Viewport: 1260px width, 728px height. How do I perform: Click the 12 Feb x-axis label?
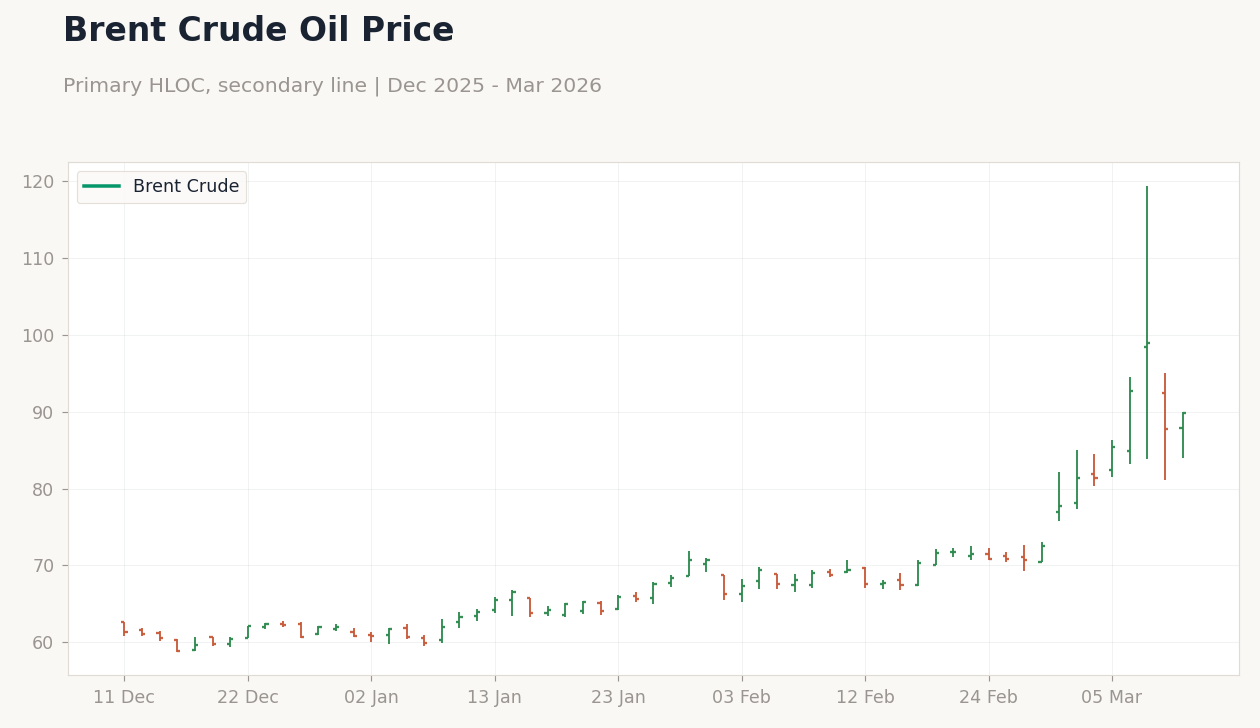click(865, 698)
